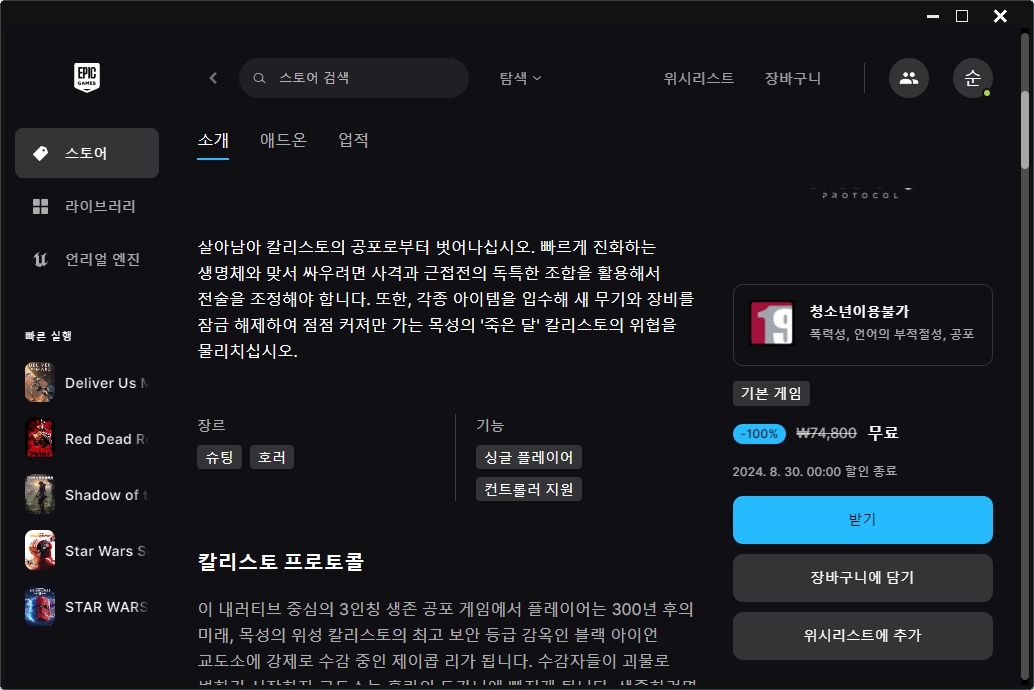Select the 컨트롤러 지원 feature tag

(x=529, y=489)
